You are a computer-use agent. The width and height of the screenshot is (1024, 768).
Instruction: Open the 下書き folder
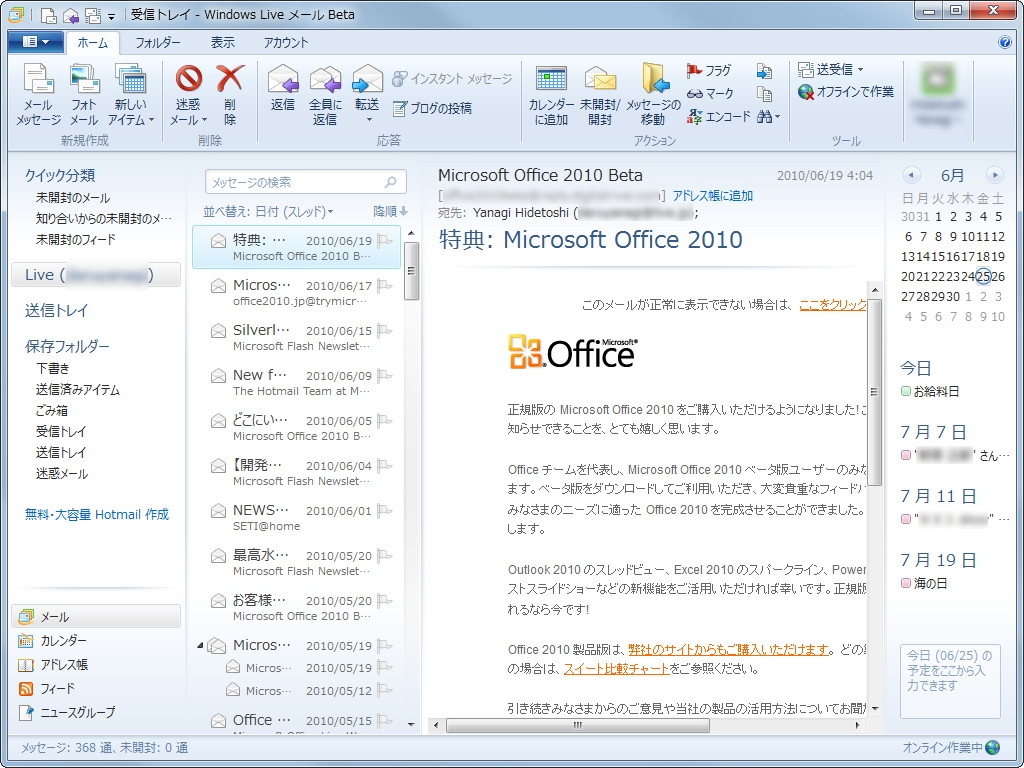(53, 368)
